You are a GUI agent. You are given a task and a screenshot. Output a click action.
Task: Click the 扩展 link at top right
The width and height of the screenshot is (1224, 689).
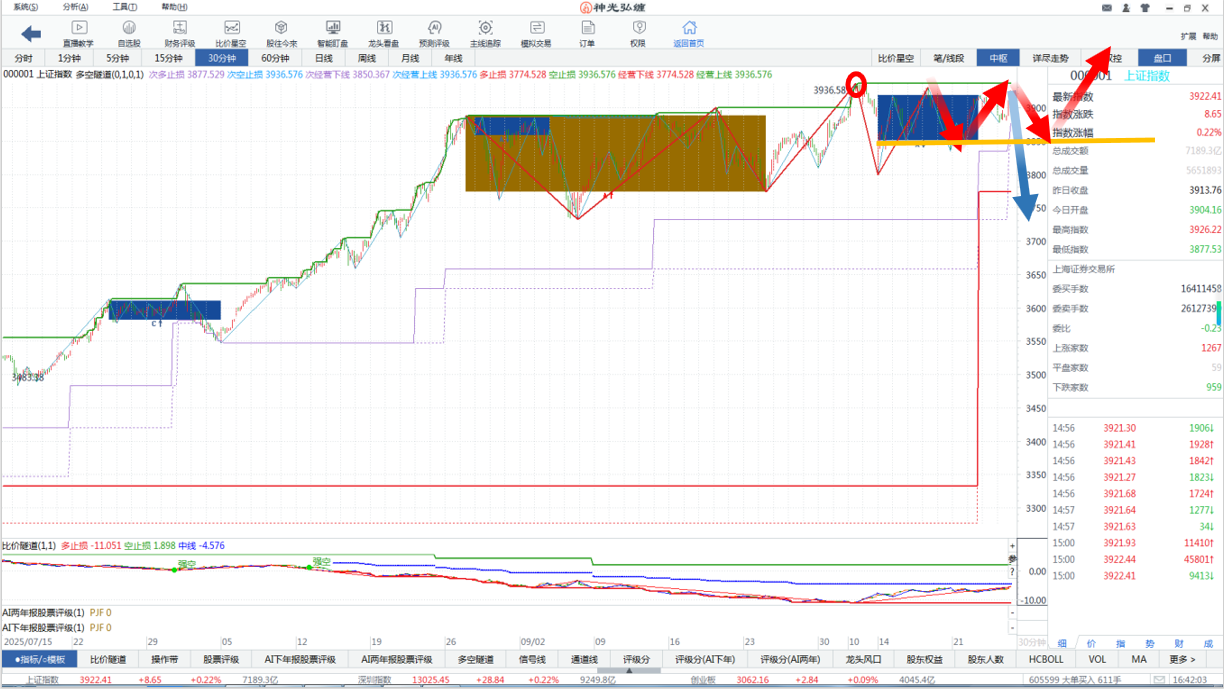click(1188, 36)
